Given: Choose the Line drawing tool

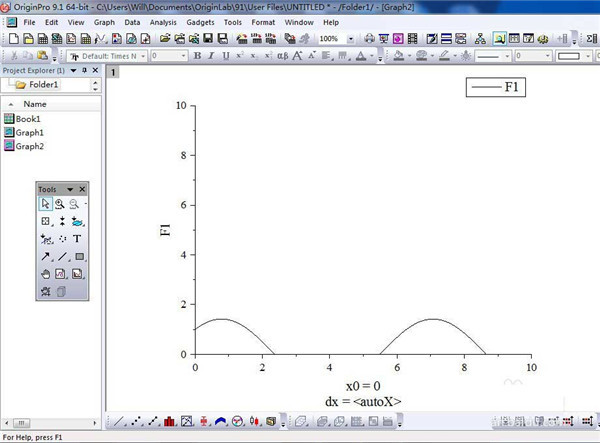Looking at the screenshot, I should click(62, 257).
